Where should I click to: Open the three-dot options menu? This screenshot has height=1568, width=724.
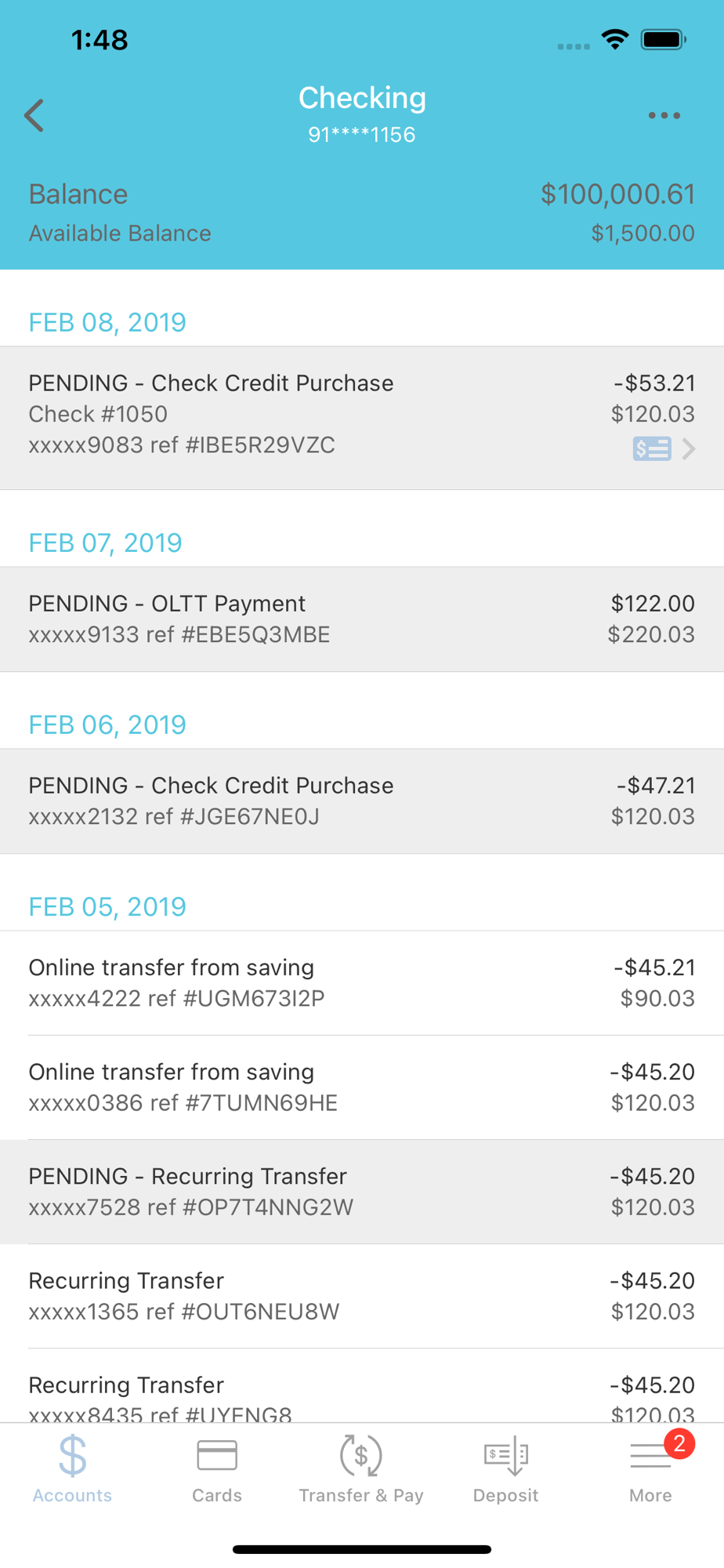click(x=664, y=116)
